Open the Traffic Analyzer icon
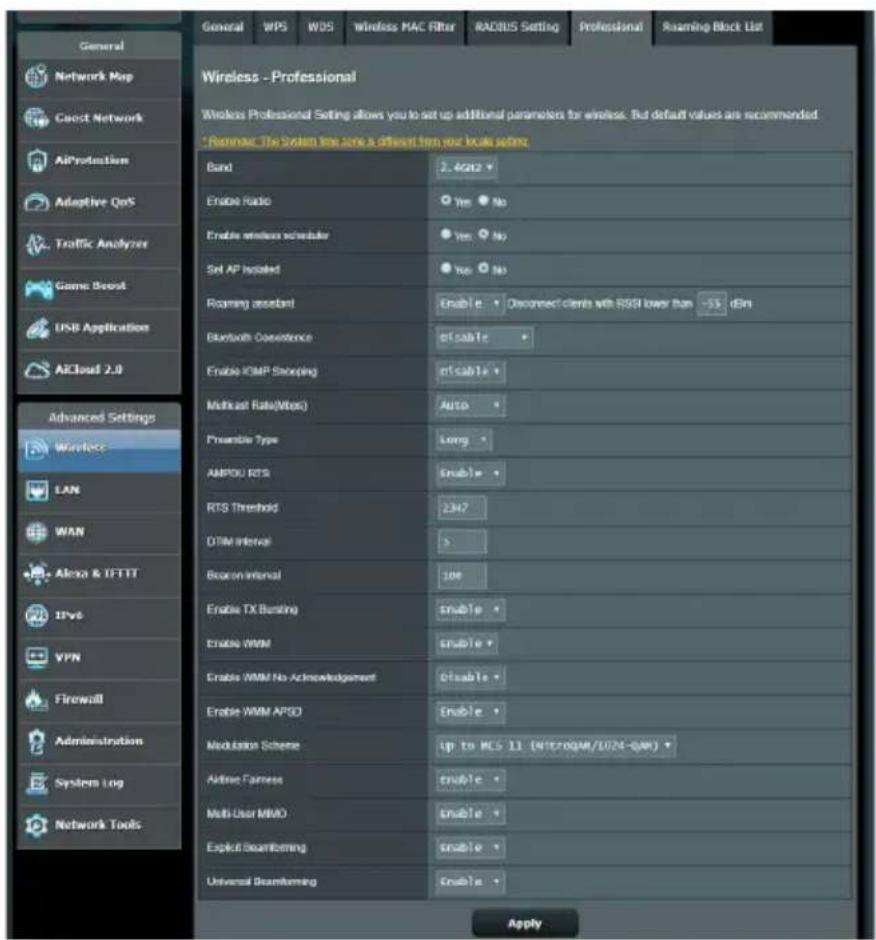The image size is (876, 940). 36,244
